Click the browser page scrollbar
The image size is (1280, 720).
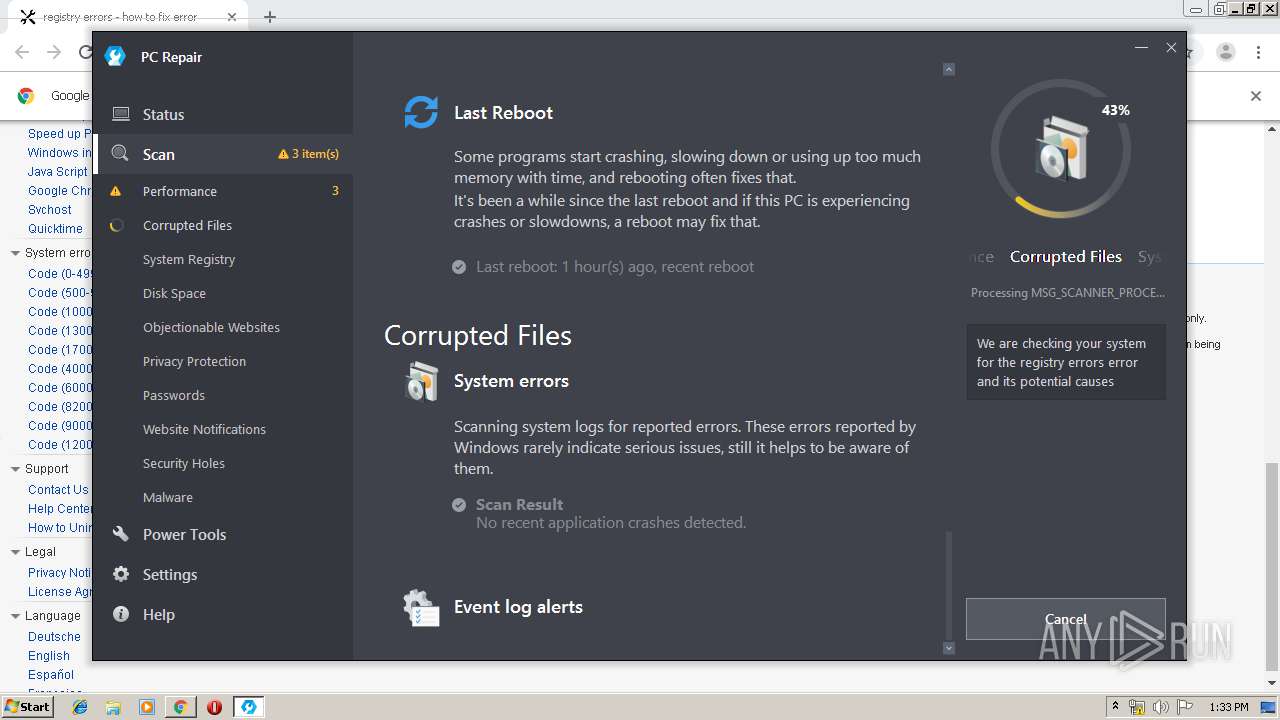click(x=1272, y=567)
